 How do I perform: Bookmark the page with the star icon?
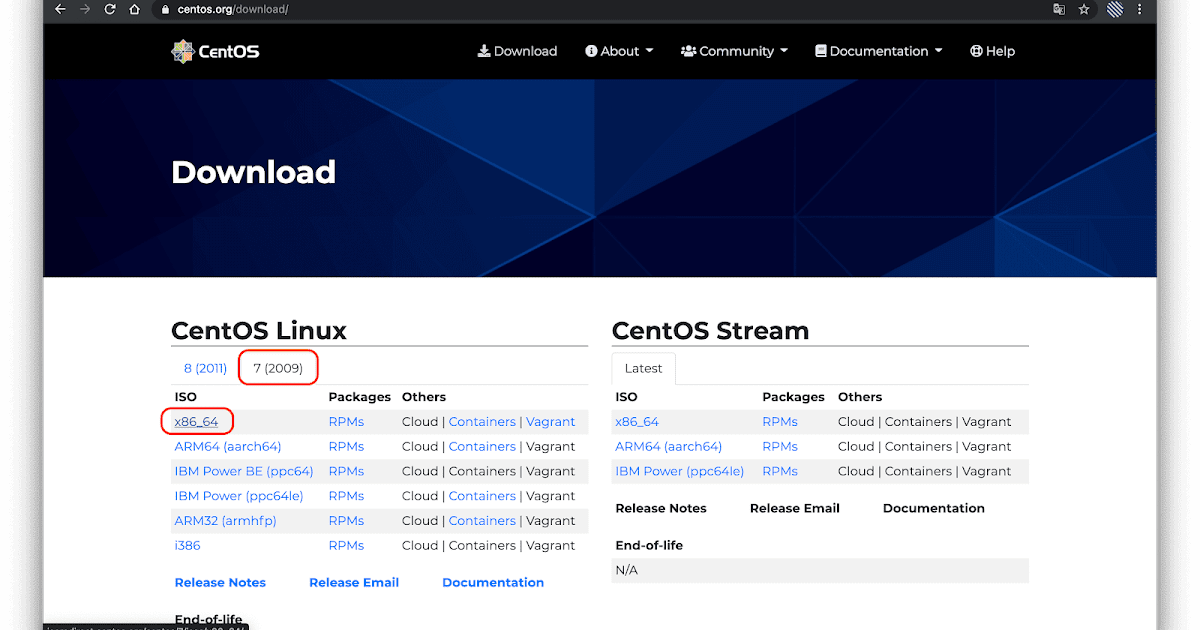click(1084, 10)
